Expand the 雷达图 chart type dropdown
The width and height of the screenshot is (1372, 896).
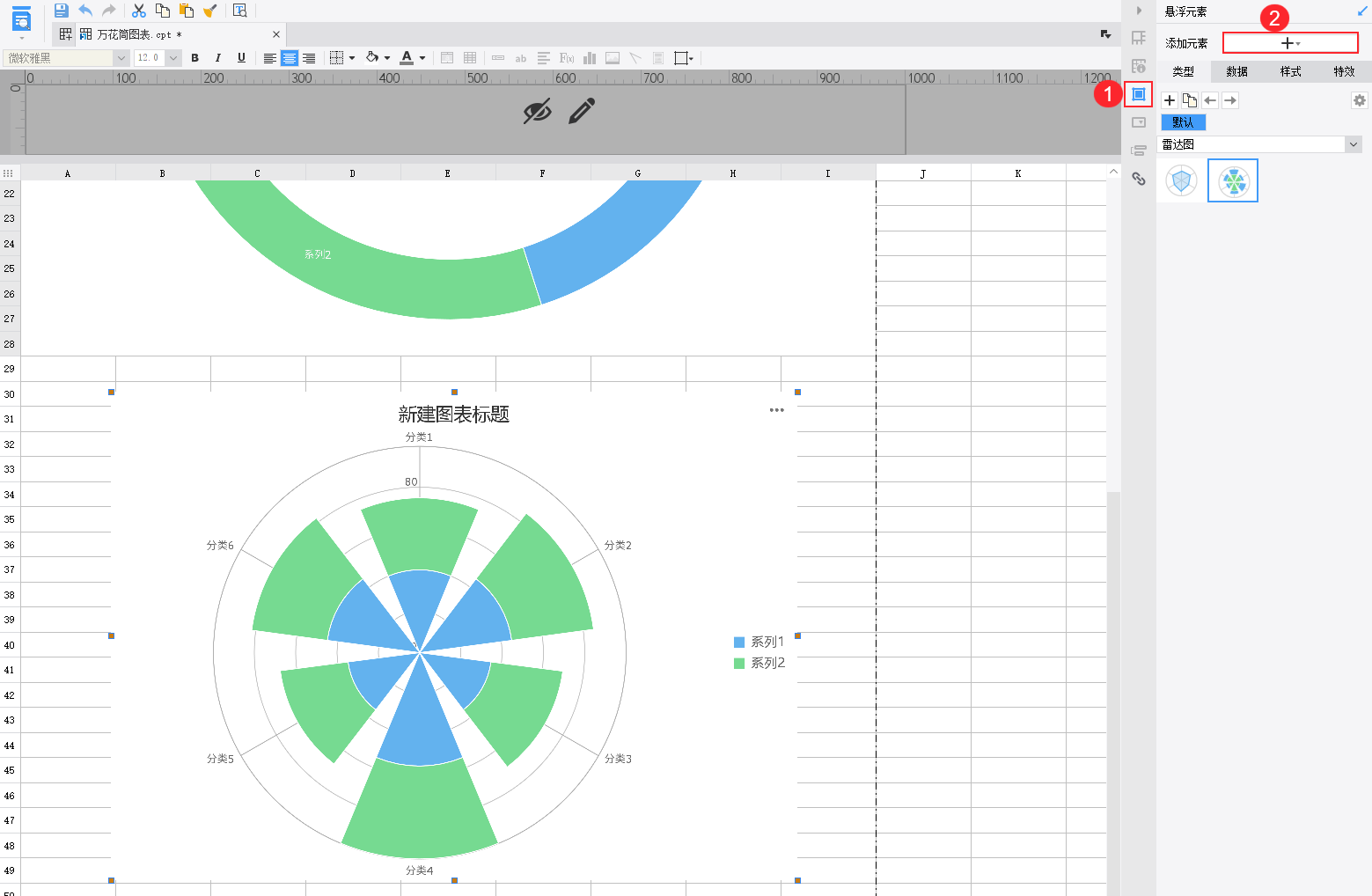[1261, 144]
